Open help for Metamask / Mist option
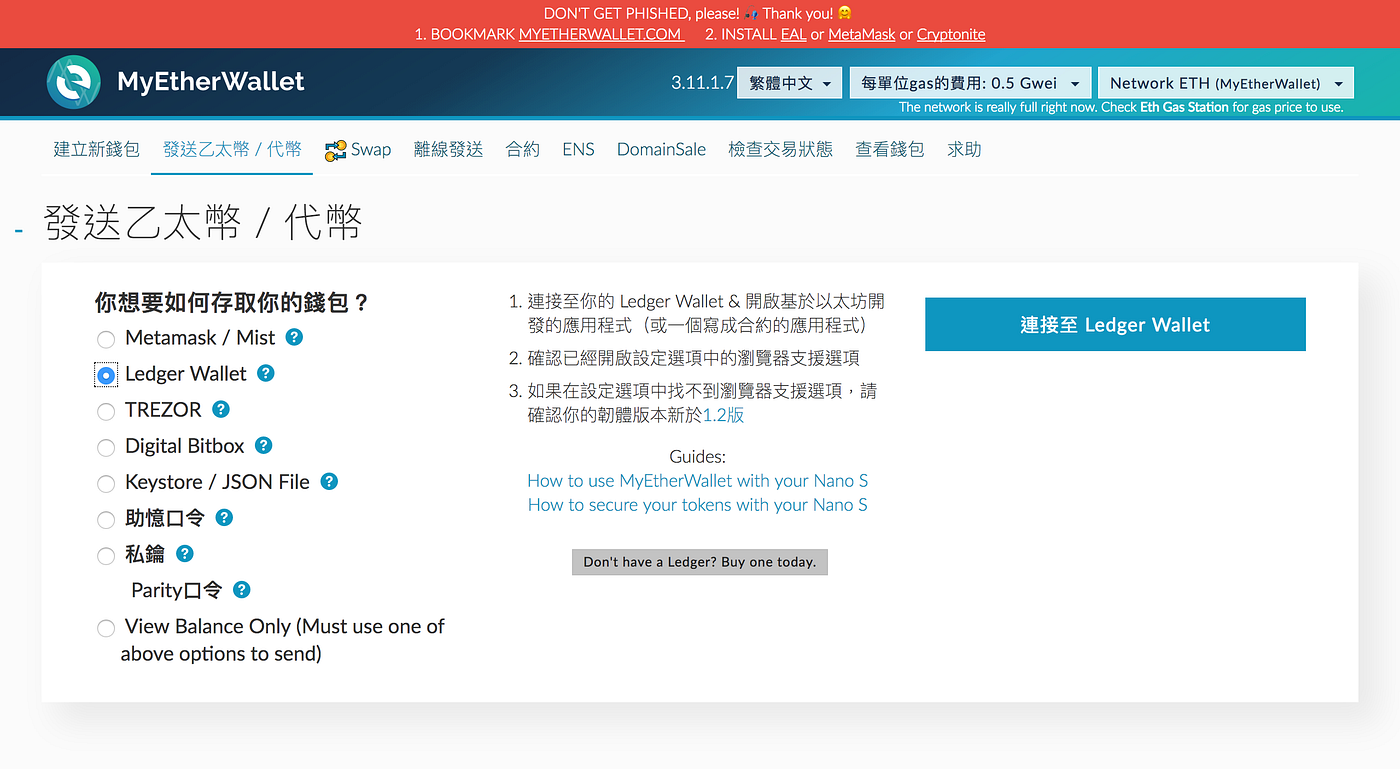This screenshot has height=769, width=1400. coord(294,337)
